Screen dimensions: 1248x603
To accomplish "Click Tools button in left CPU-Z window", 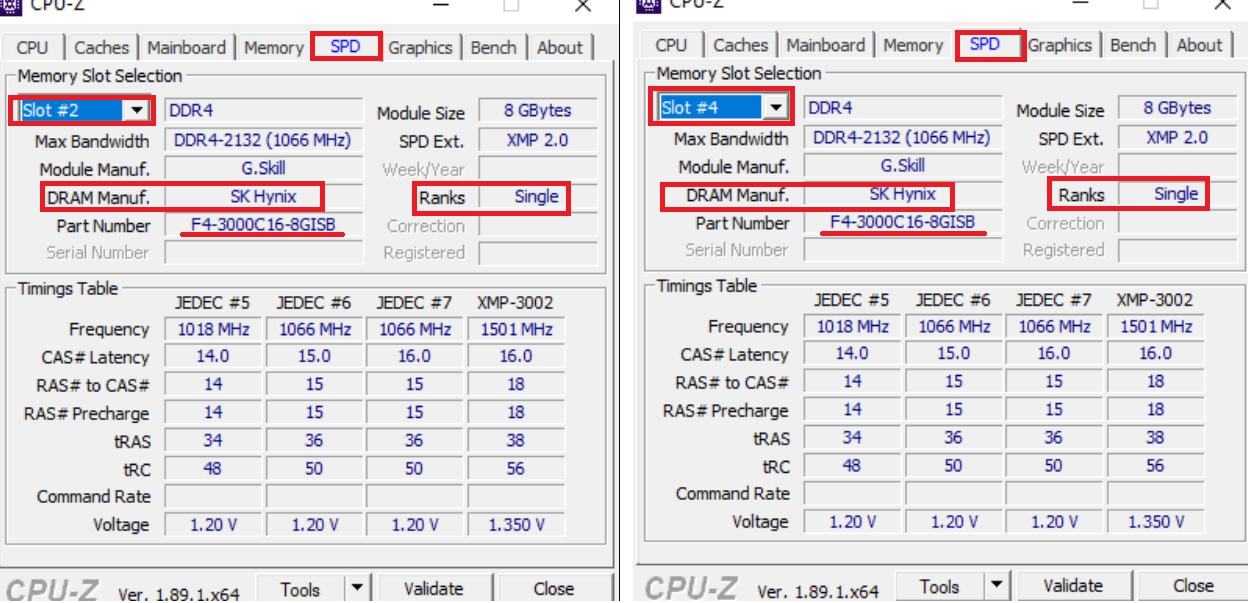I will [x=300, y=590].
